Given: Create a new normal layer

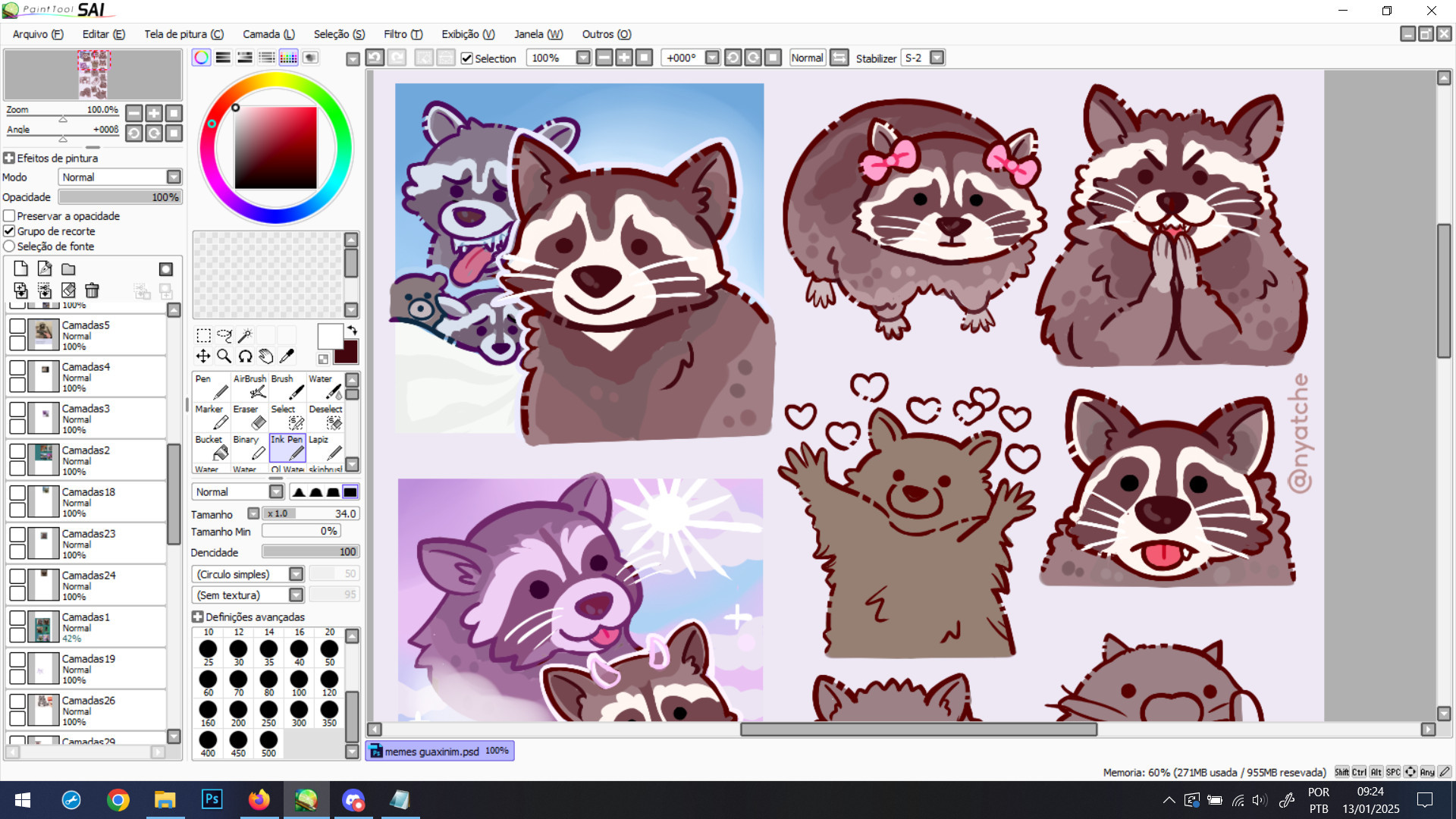Looking at the screenshot, I should point(20,268).
